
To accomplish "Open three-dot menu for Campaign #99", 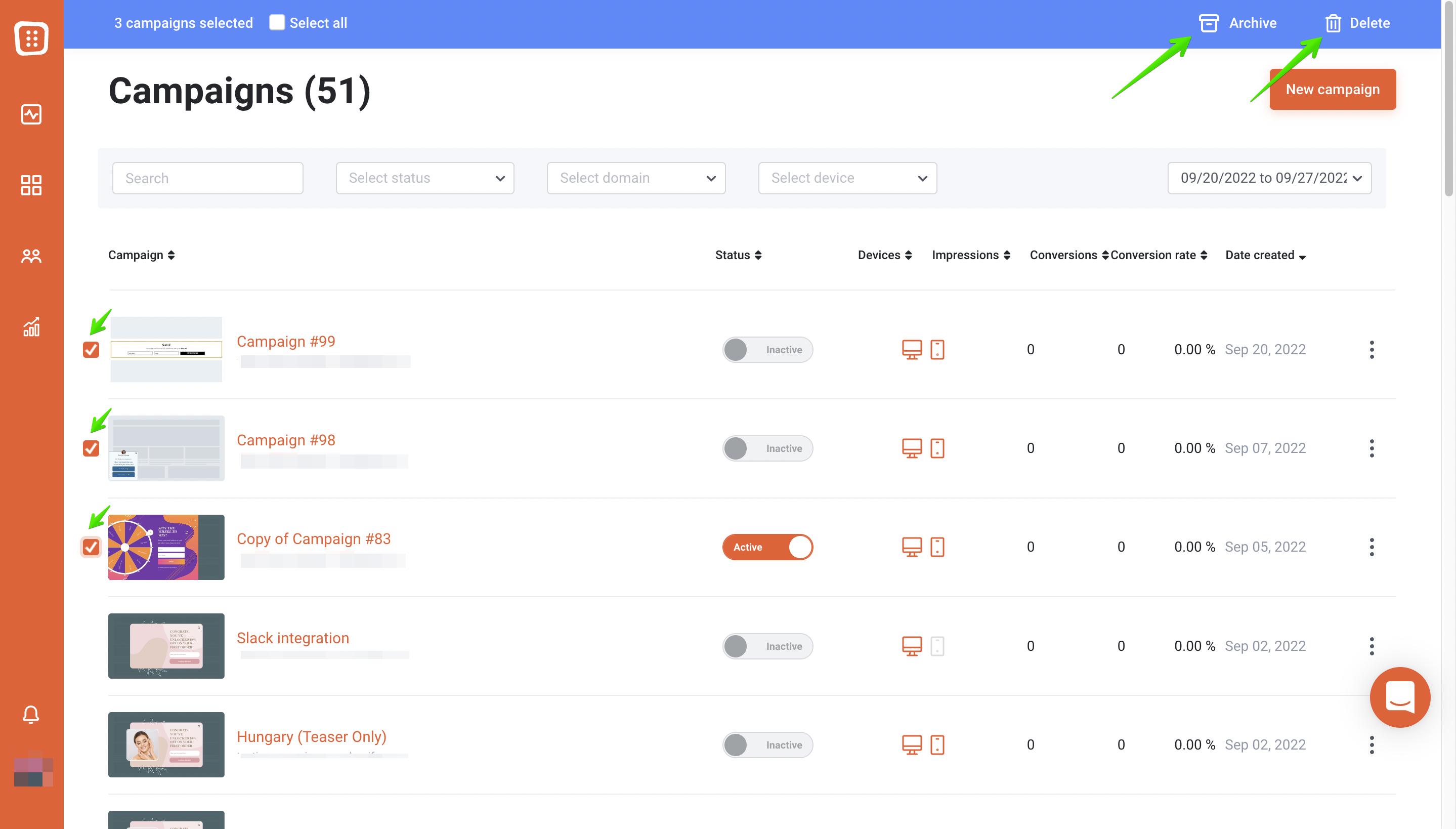I will click(x=1371, y=350).
